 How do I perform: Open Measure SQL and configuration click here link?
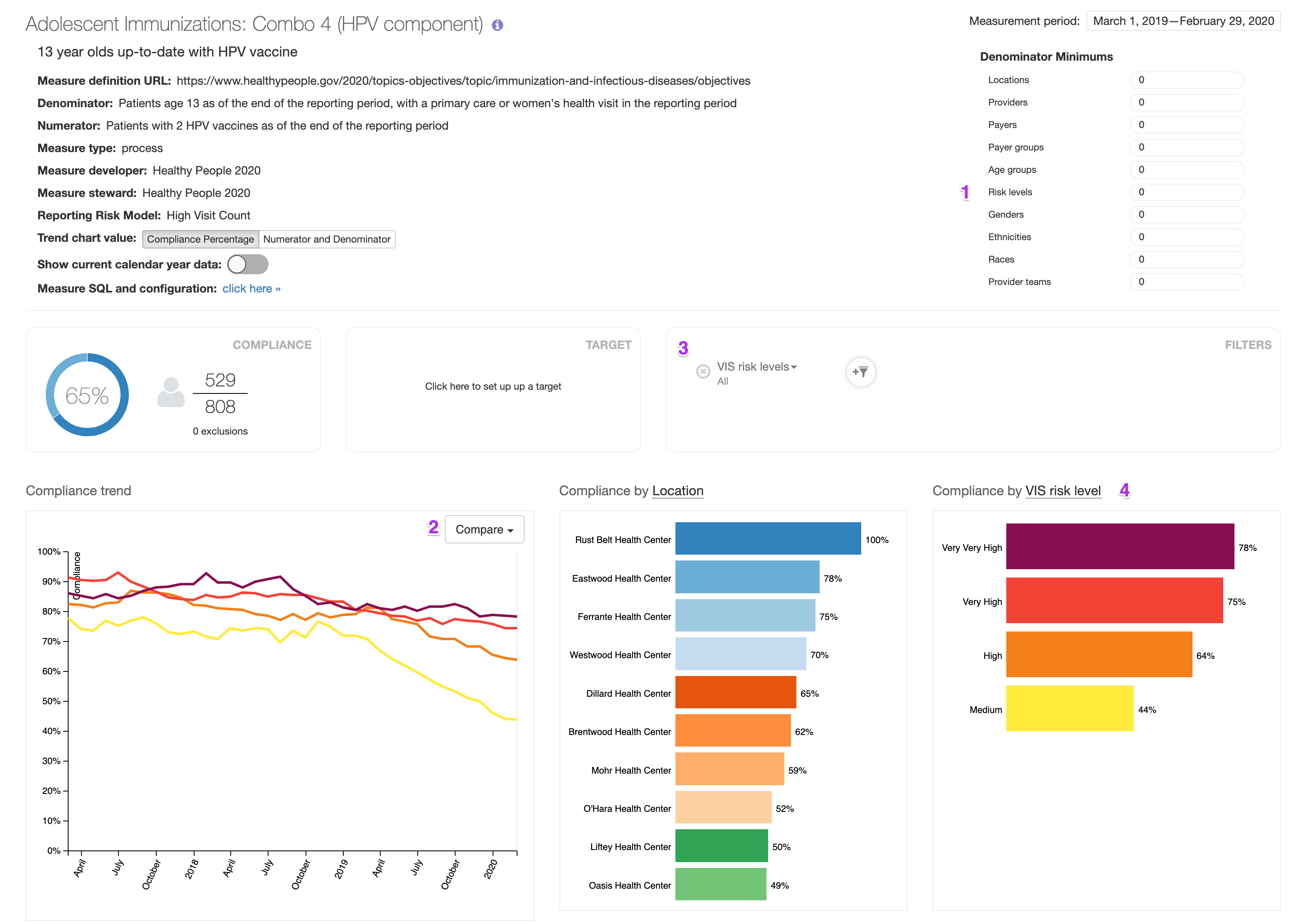(251, 288)
